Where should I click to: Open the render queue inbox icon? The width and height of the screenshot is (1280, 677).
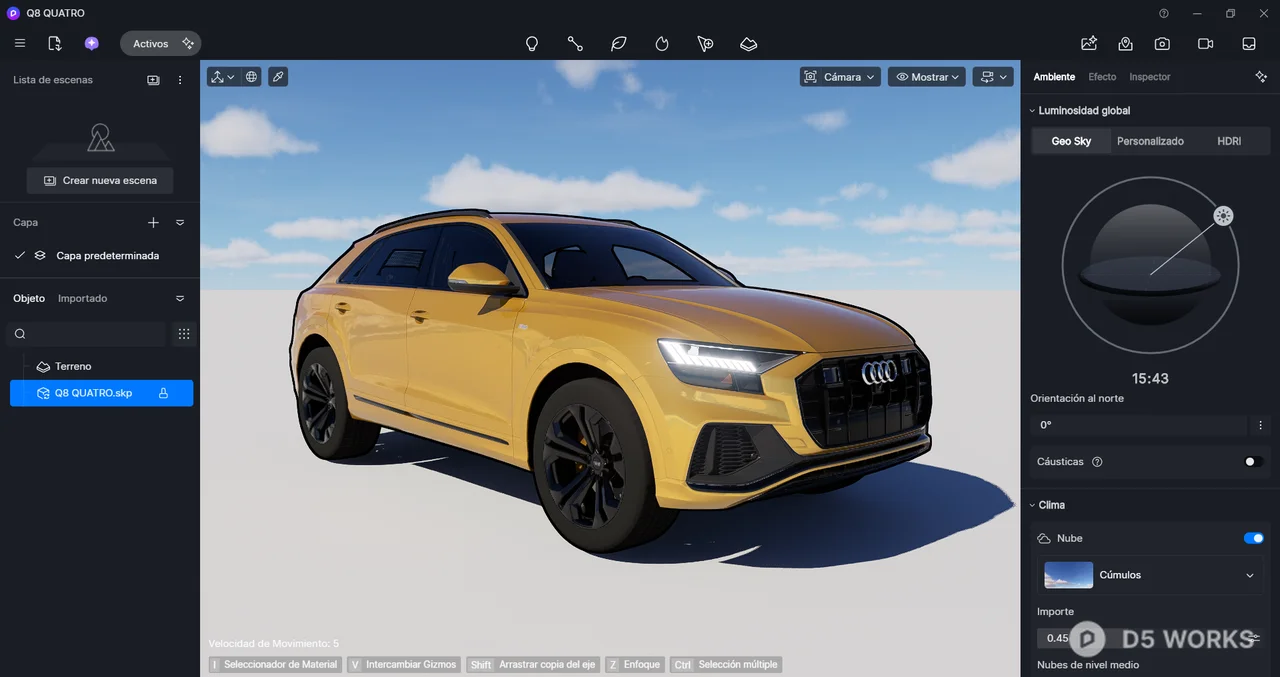click(1249, 44)
